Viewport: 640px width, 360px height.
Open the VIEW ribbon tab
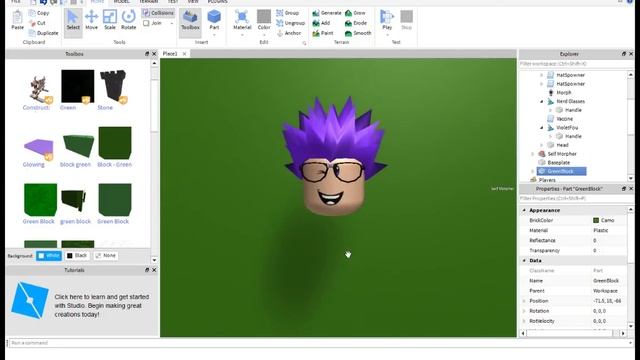coord(193,2)
